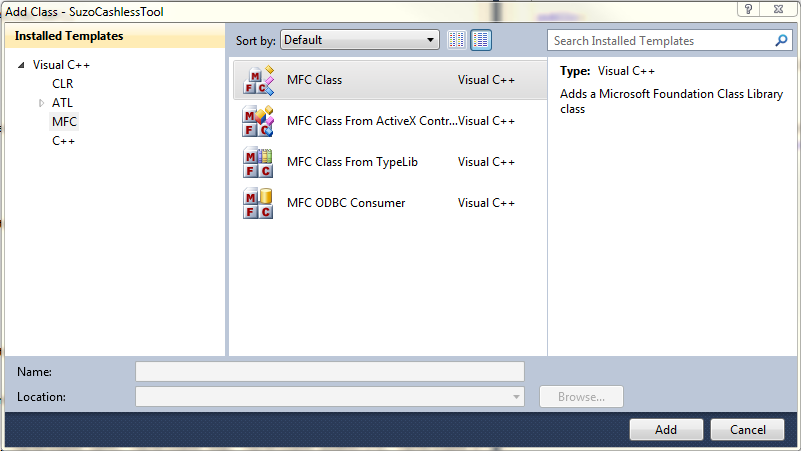Open the Sort by Default dropdown
This screenshot has height=451, width=801.
pyautogui.click(x=360, y=40)
